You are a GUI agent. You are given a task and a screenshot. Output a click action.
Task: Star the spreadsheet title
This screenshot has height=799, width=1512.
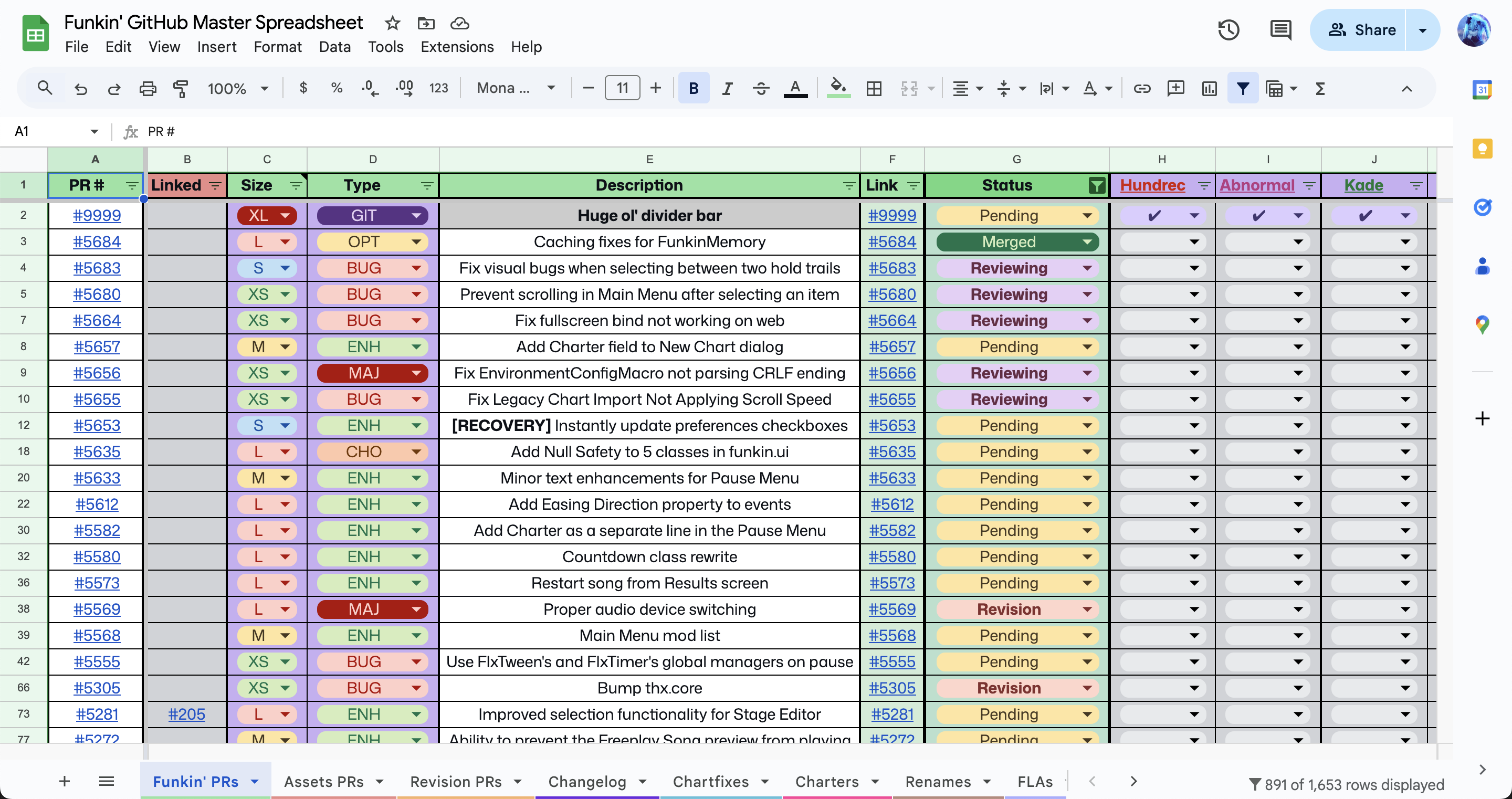[392, 23]
